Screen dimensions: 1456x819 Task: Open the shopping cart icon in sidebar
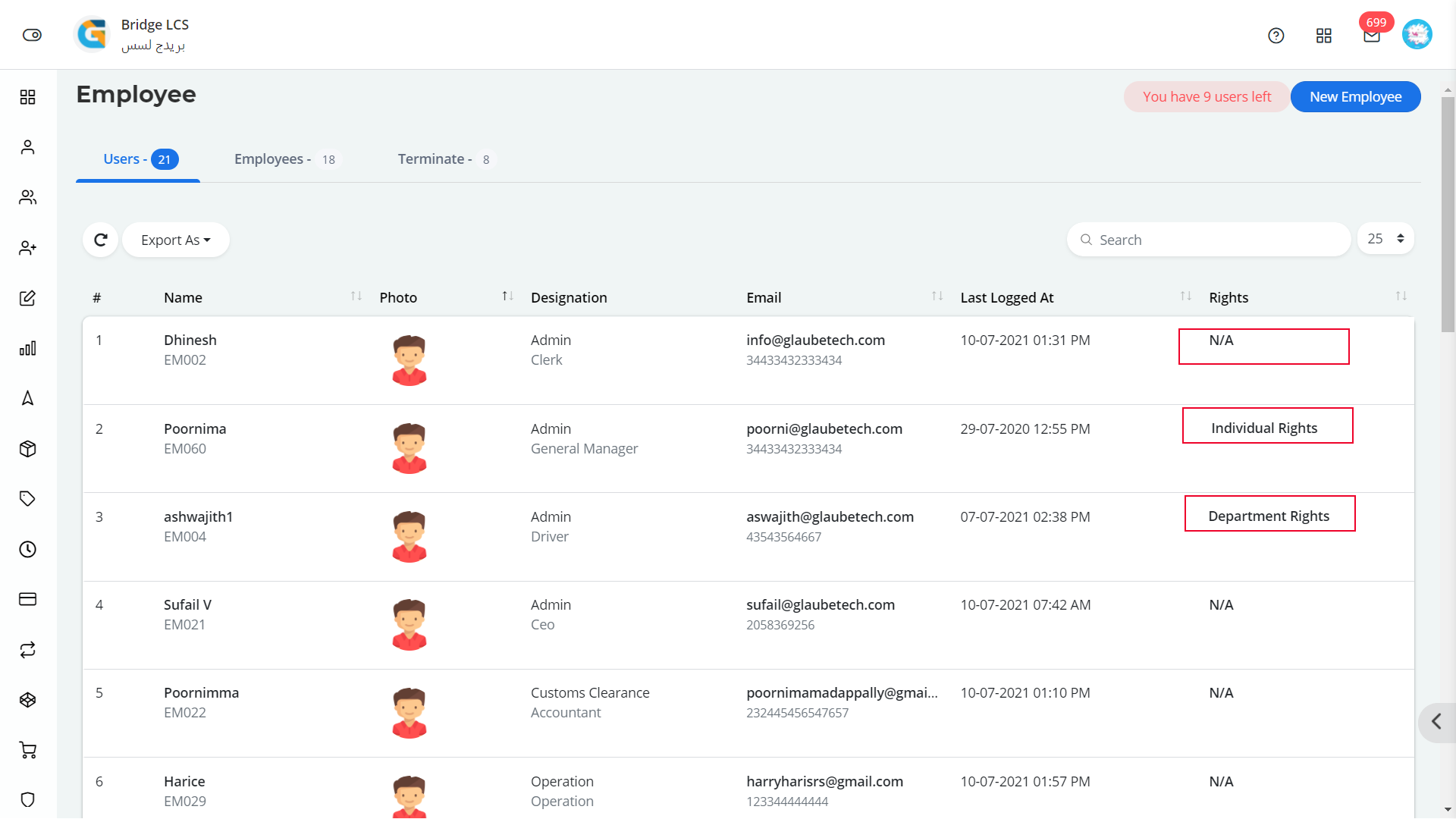(x=28, y=750)
